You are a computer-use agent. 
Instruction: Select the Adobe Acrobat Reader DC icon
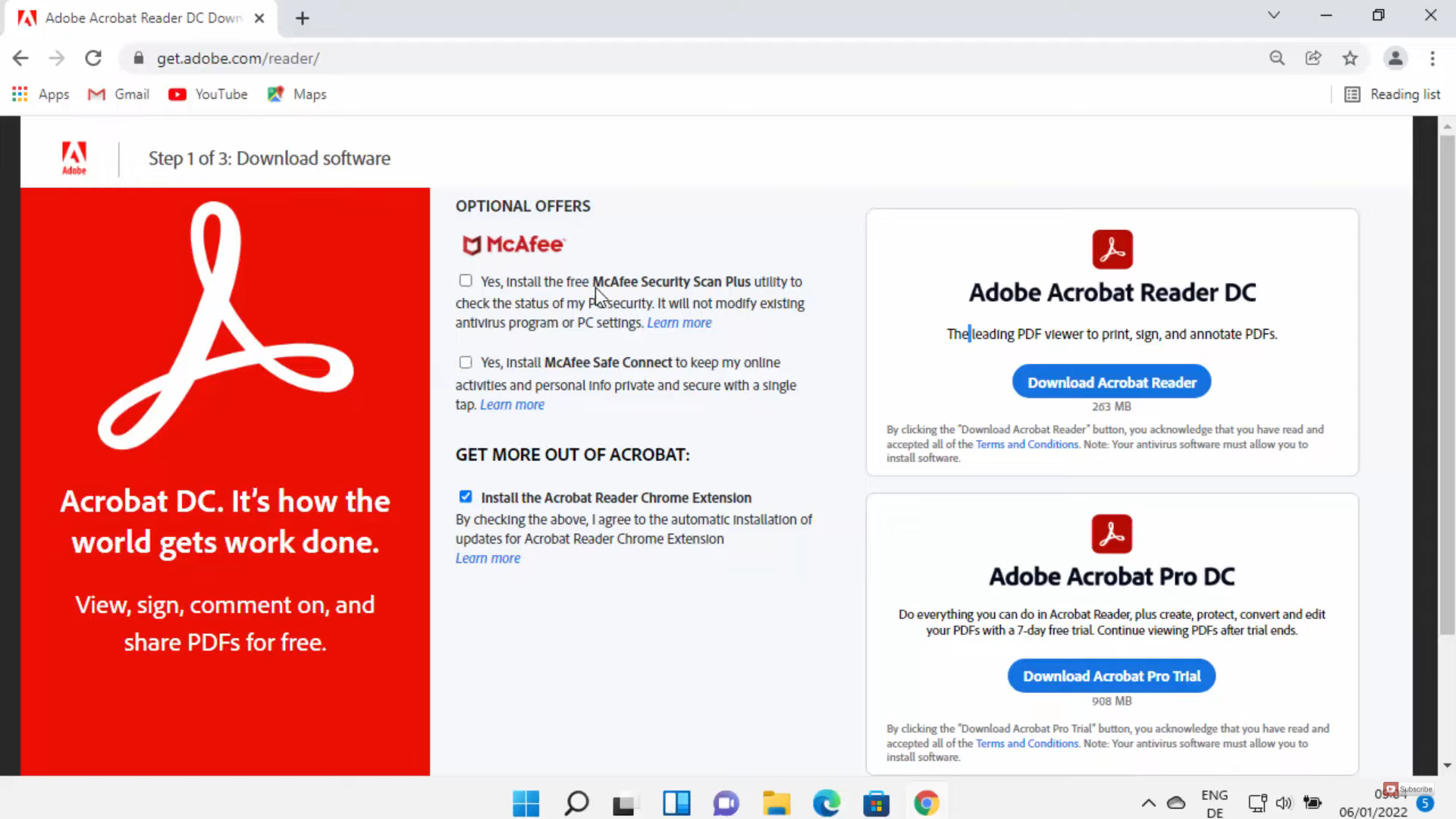point(1111,249)
